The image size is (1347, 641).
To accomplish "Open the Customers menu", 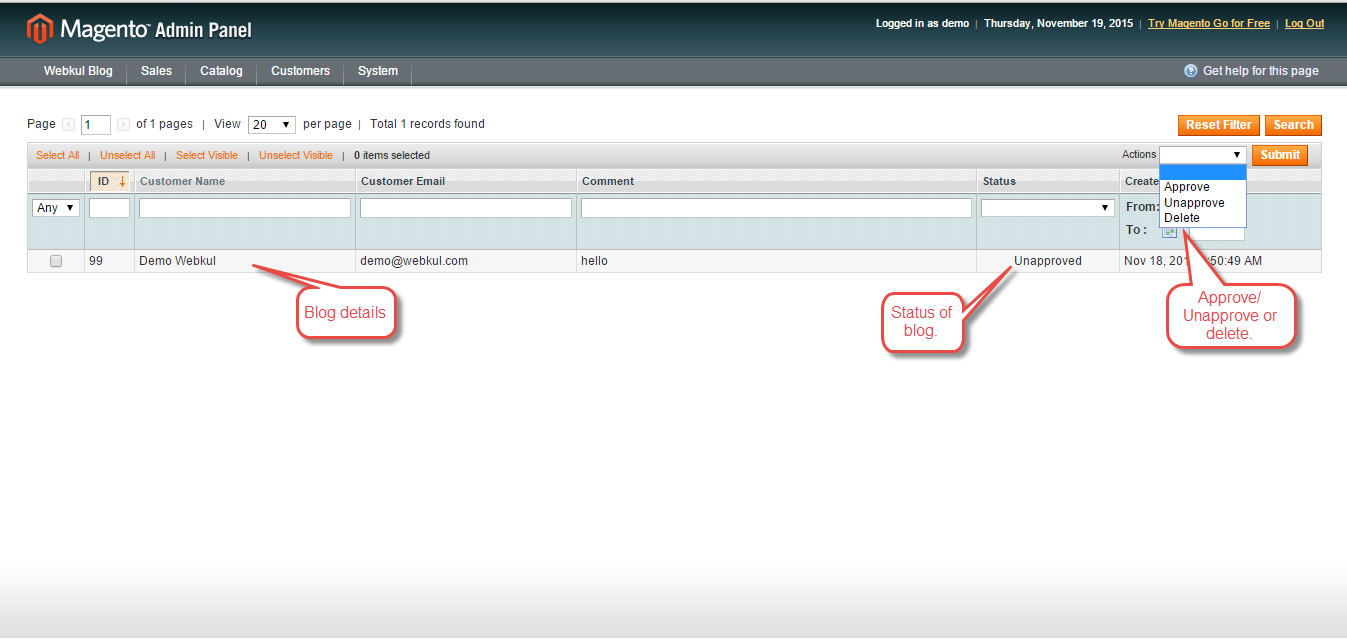I will (300, 71).
